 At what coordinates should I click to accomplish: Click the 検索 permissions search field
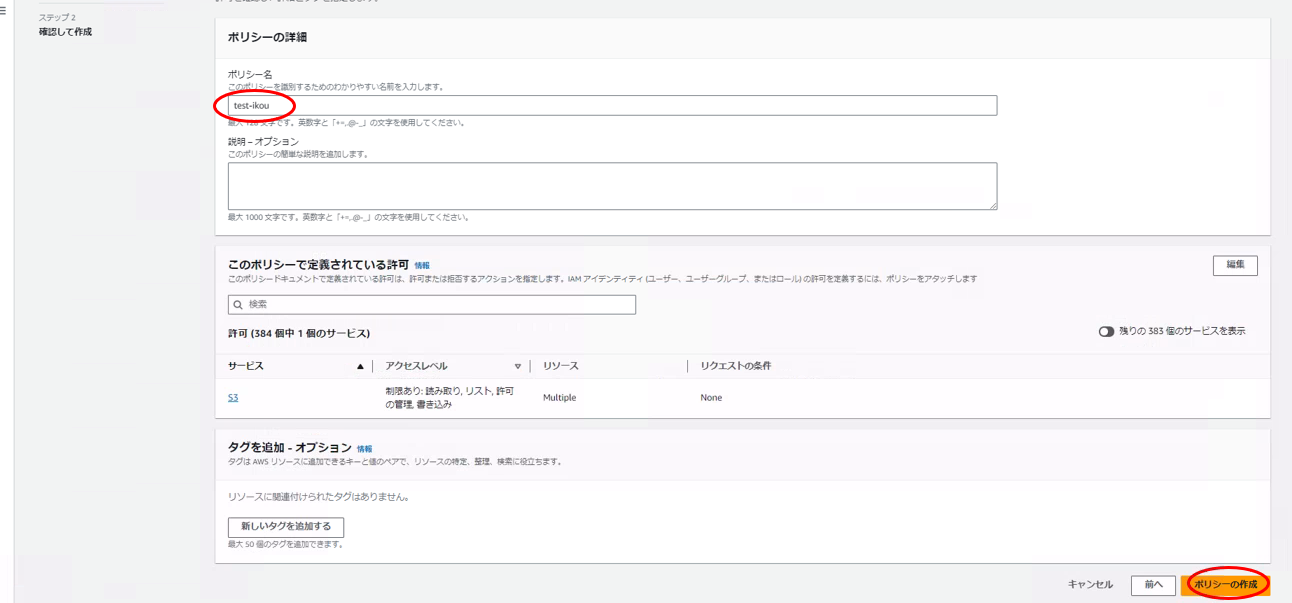point(438,305)
